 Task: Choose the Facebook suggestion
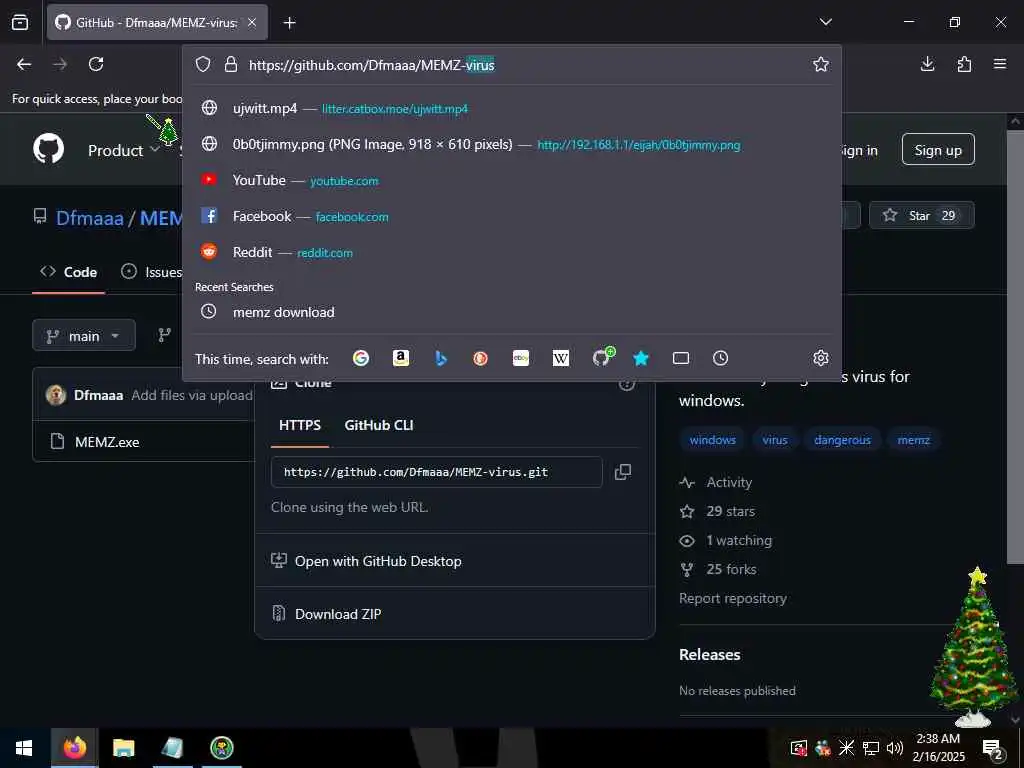[511, 216]
